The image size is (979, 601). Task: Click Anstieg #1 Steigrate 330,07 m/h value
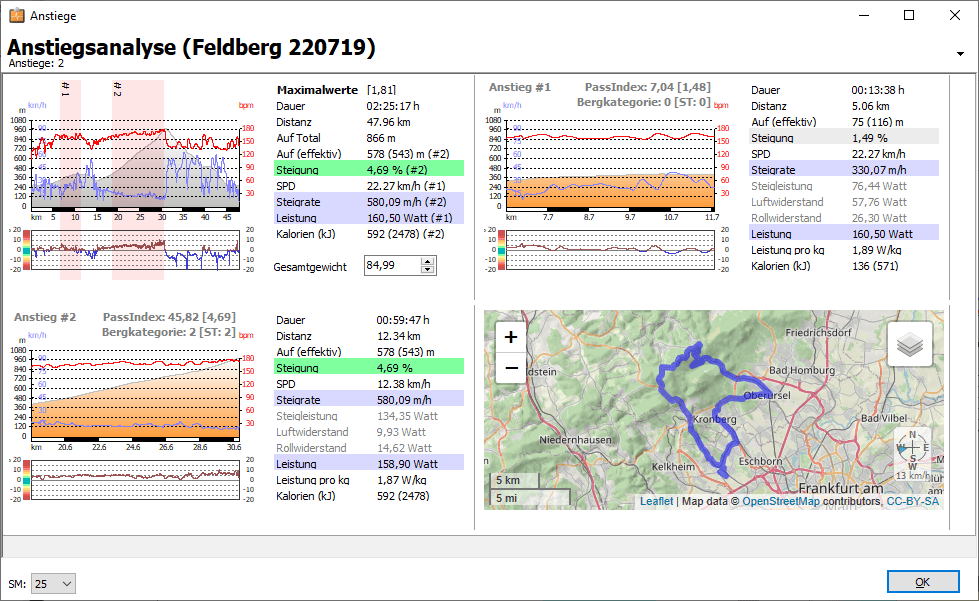[879, 170]
